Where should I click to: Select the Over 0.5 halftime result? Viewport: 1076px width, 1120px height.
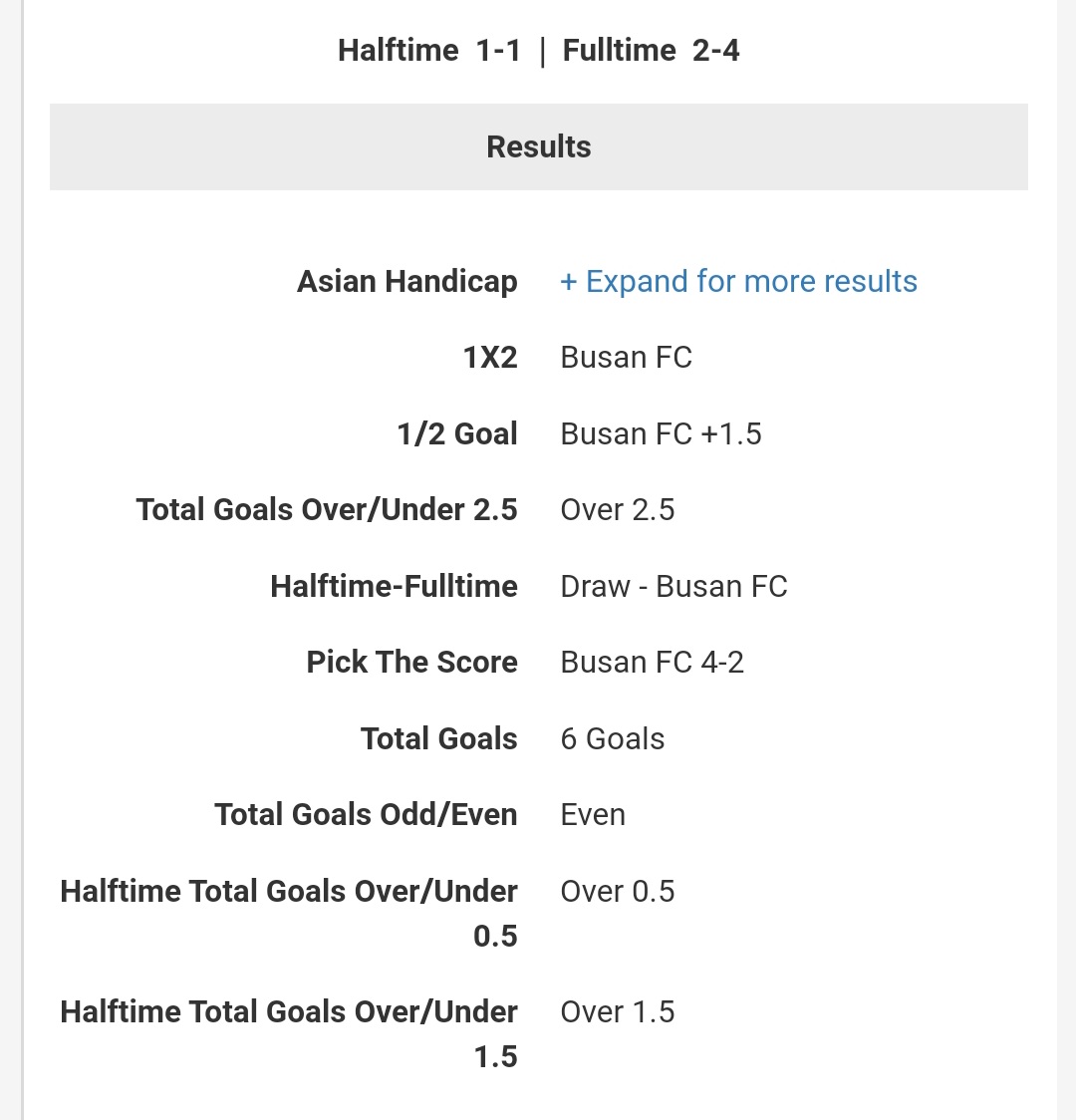coord(617,892)
